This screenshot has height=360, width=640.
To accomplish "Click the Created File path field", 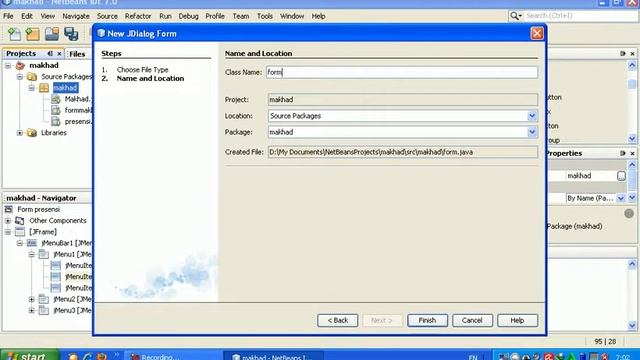I will tap(403, 152).
